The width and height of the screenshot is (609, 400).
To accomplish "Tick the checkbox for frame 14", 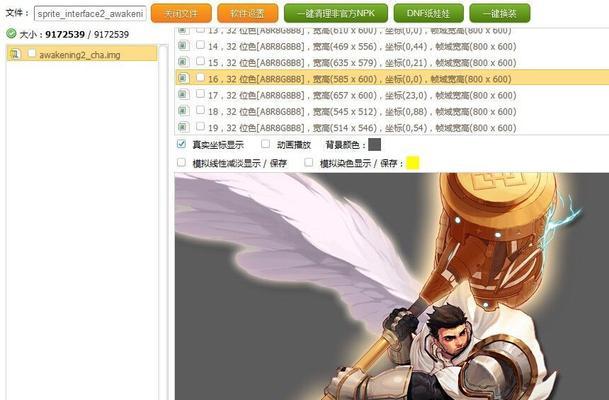I will click(200, 45).
